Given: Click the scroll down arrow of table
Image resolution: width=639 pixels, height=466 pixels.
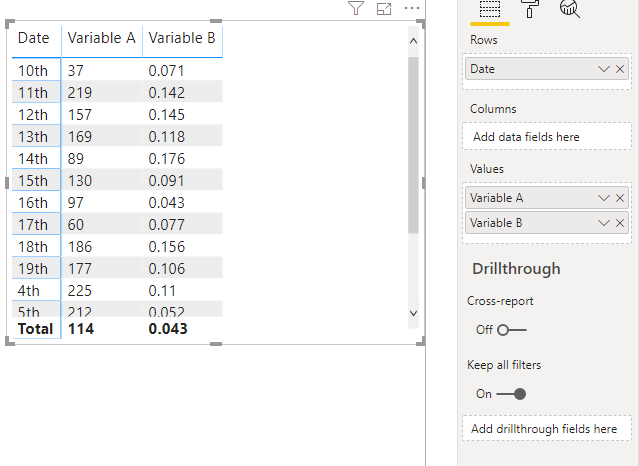Looking at the screenshot, I should pos(413,313).
